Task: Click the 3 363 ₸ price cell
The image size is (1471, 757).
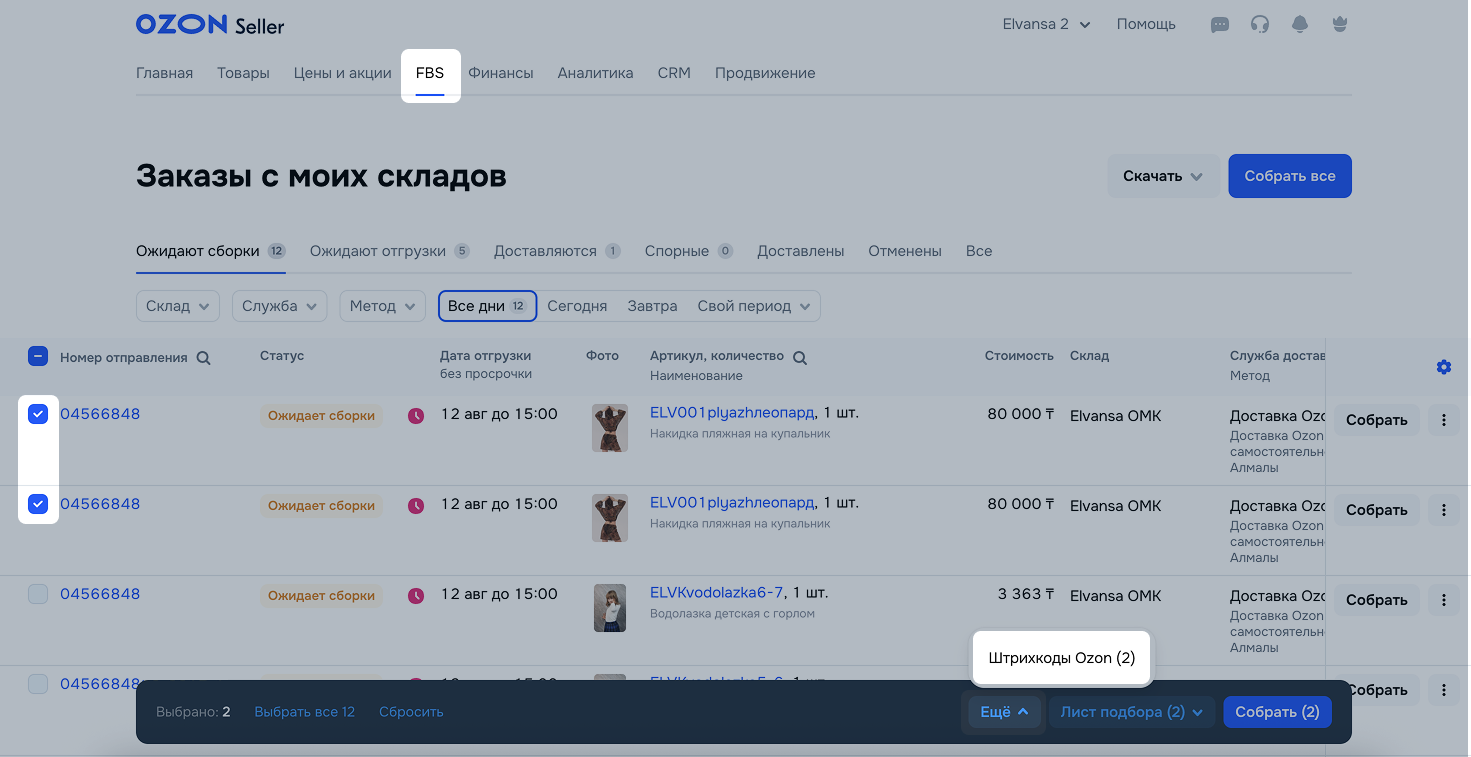Action: coord(1025,594)
